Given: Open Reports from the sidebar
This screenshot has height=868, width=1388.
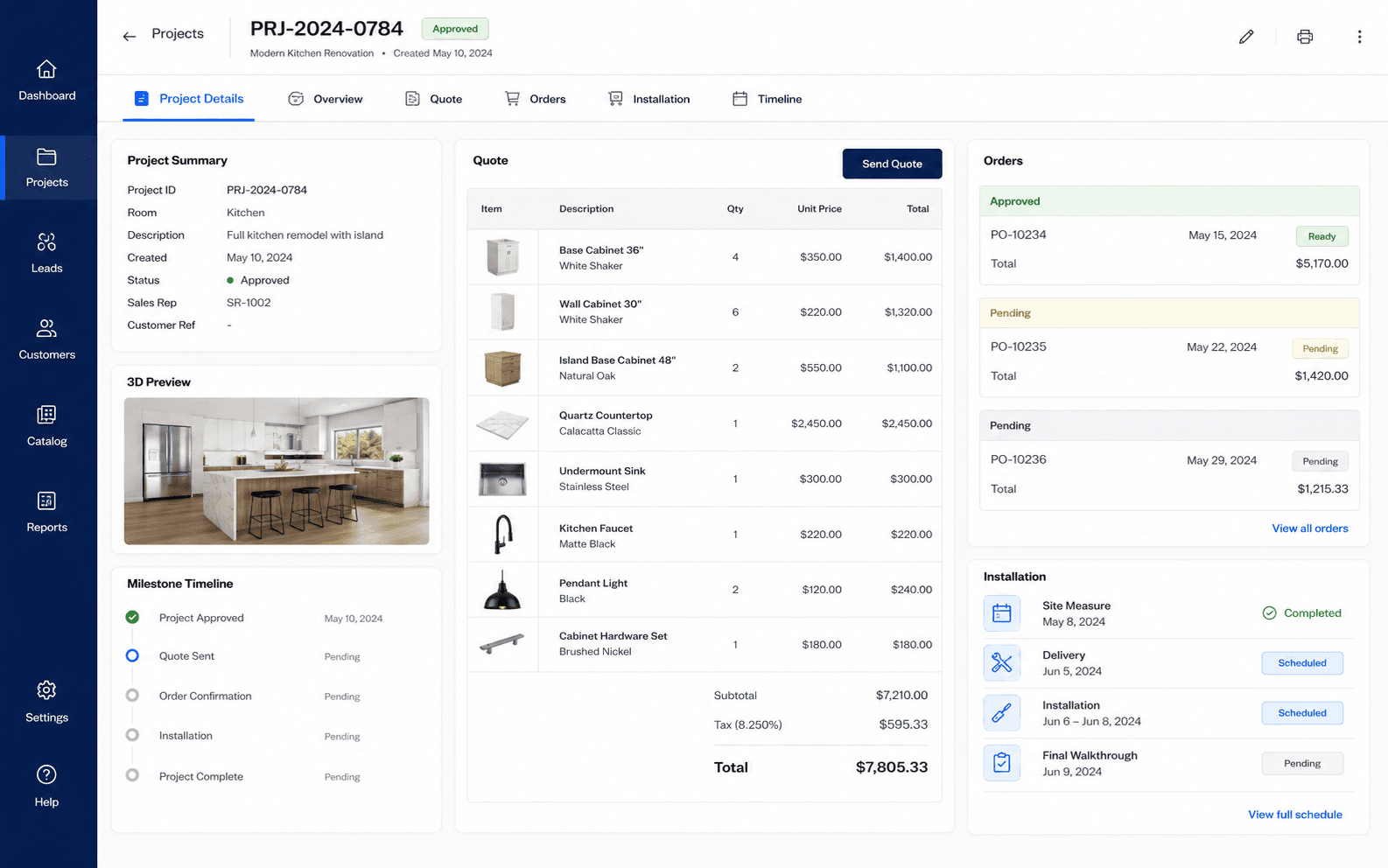Looking at the screenshot, I should (x=47, y=512).
